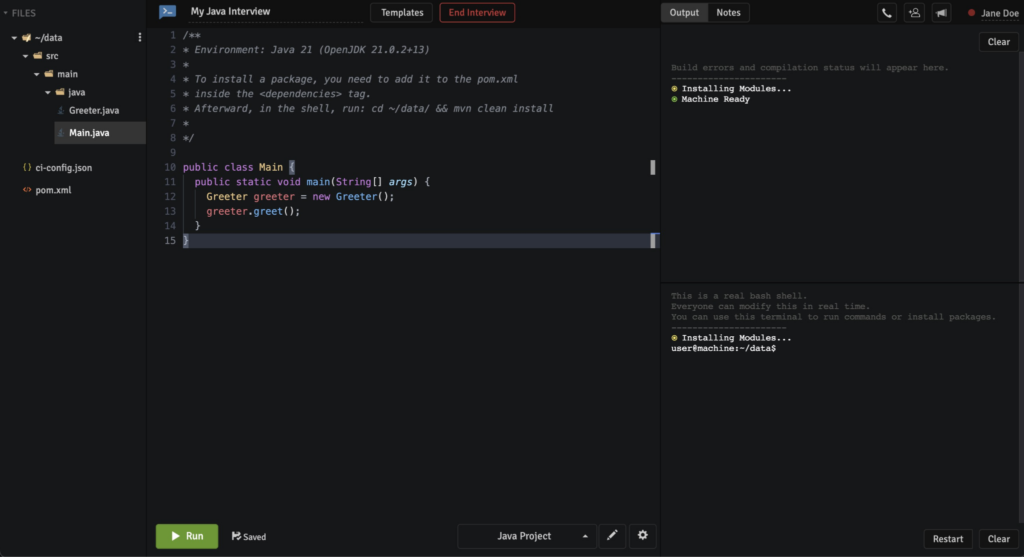Click line number 12 in the gutter
The height and width of the screenshot is (557, 1024).
170,197
